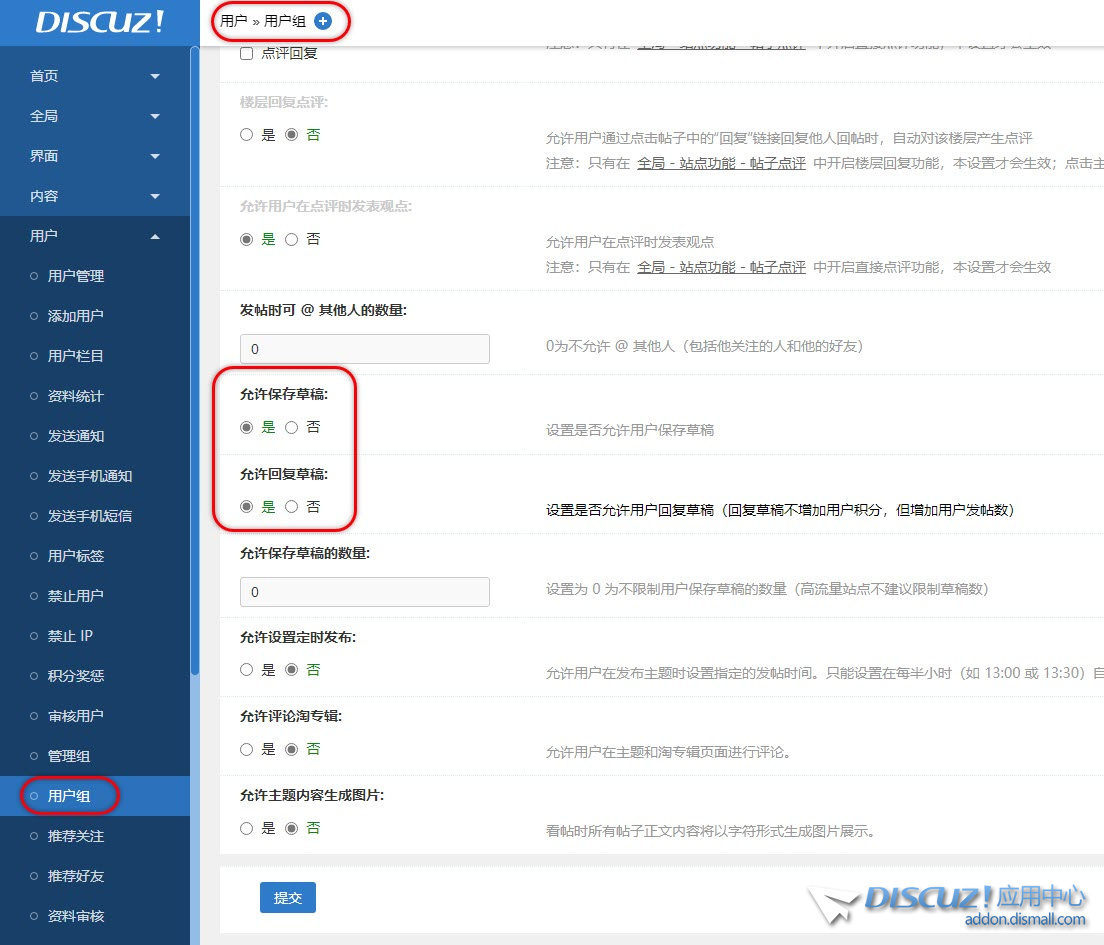
Task: Tick the 点评回复 checkbox
Action: [247, 54]
